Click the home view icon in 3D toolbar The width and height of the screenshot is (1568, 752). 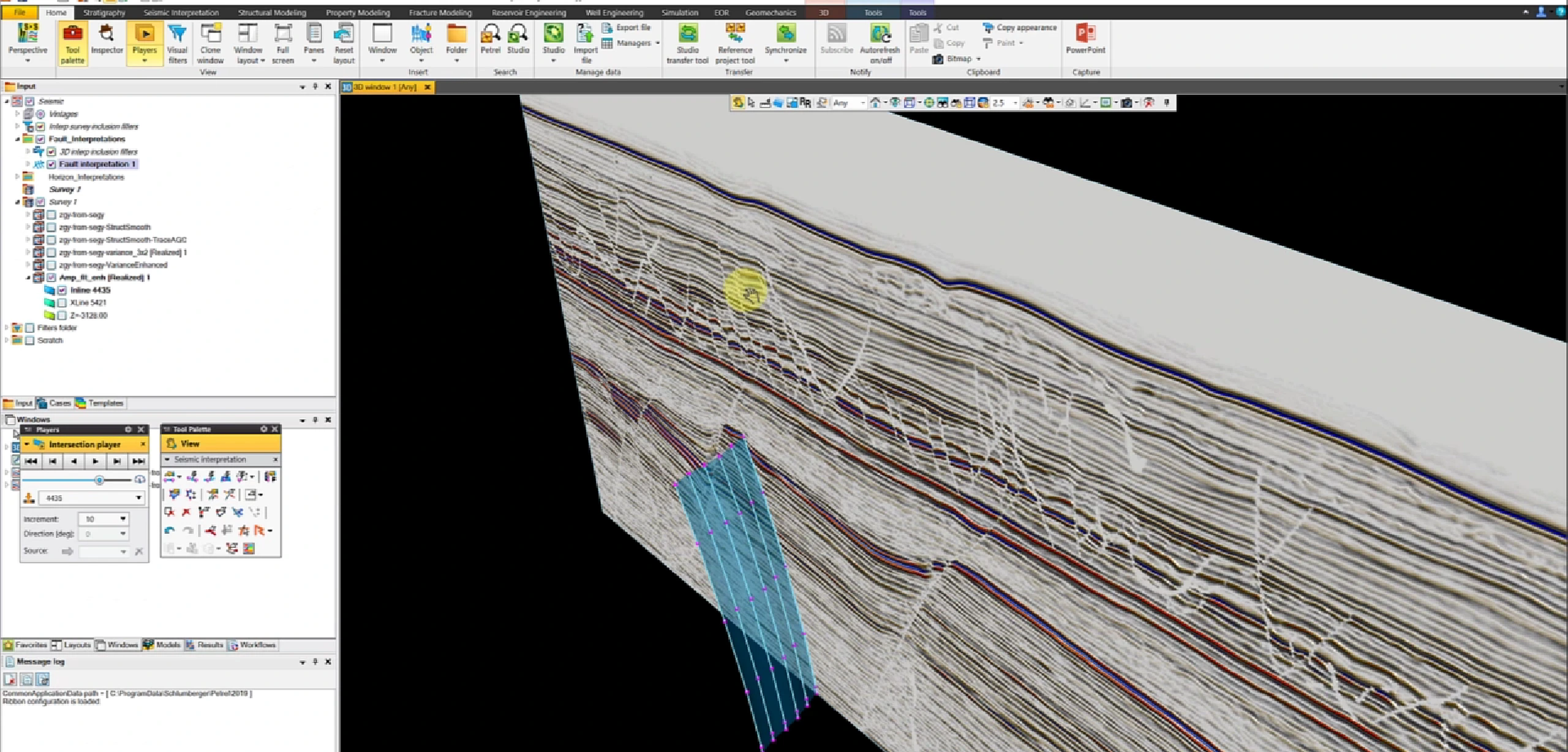(x=875, y=103)
